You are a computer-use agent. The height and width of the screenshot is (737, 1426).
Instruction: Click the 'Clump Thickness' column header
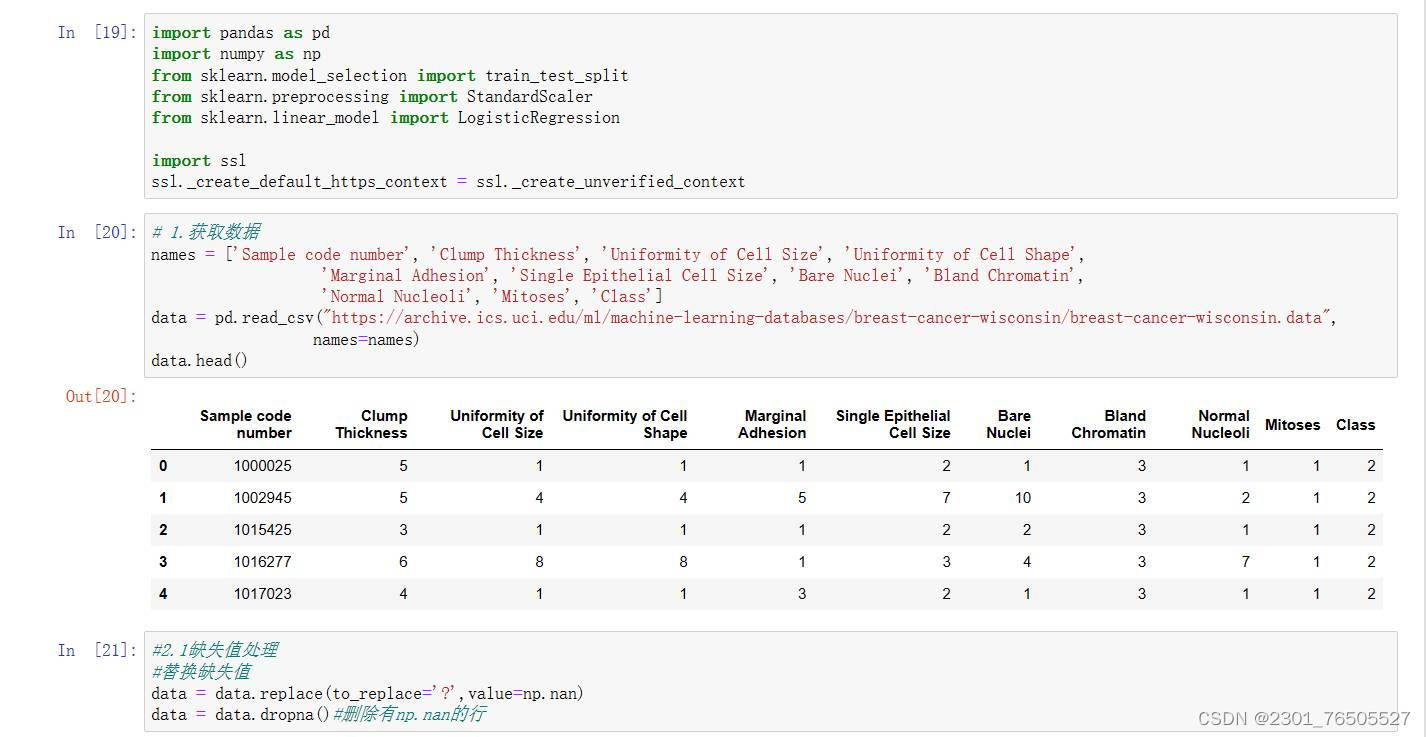tap(372, 424)
